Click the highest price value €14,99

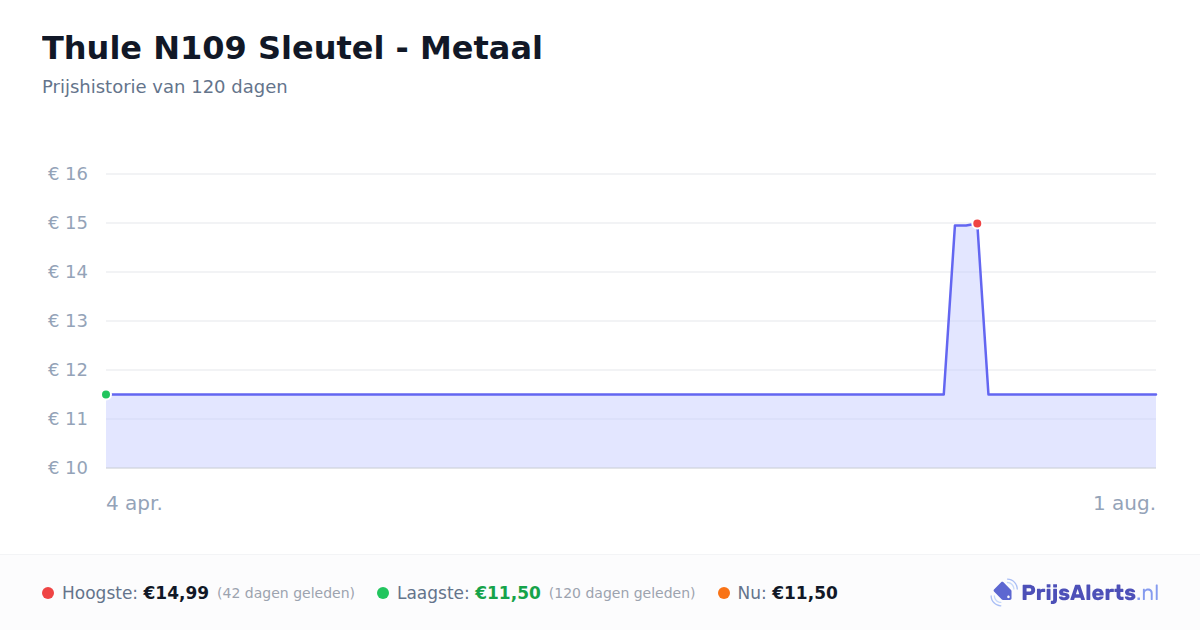click(x=176, y=593)
